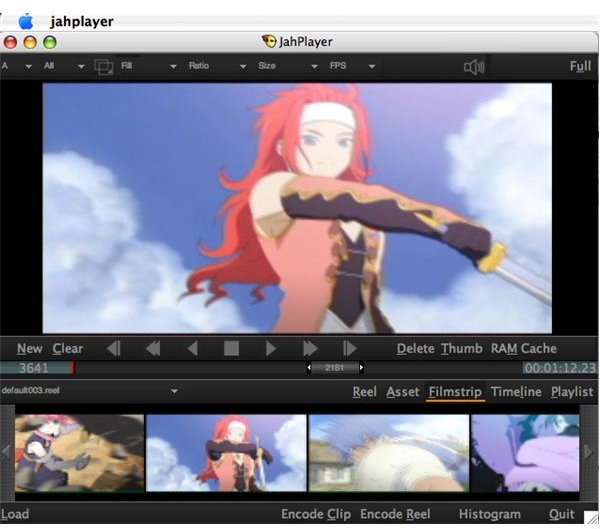Select the purple-toned filmstrip thumbnail
Image resolution: width=600 pixels, height=529 pixels.
[525, 453]
